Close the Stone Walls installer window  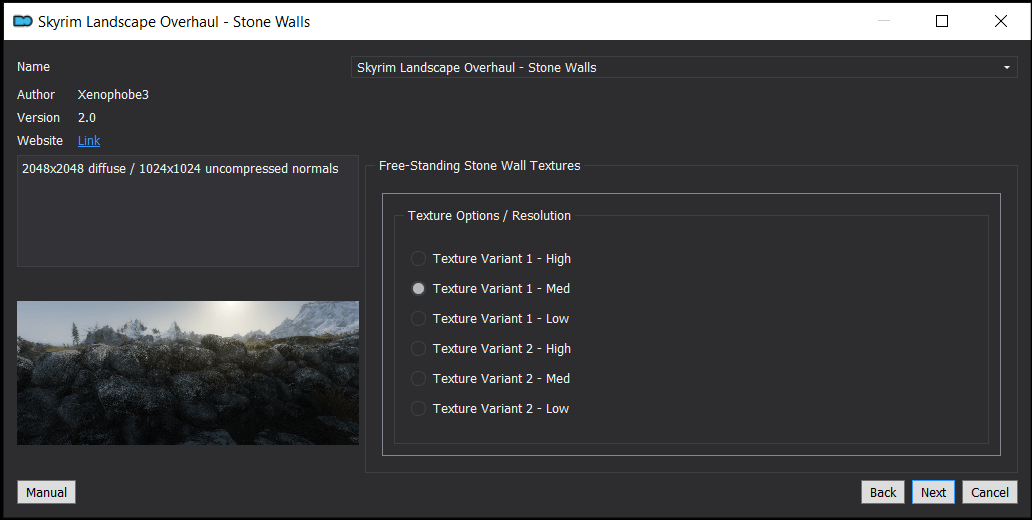point(1000,21)
